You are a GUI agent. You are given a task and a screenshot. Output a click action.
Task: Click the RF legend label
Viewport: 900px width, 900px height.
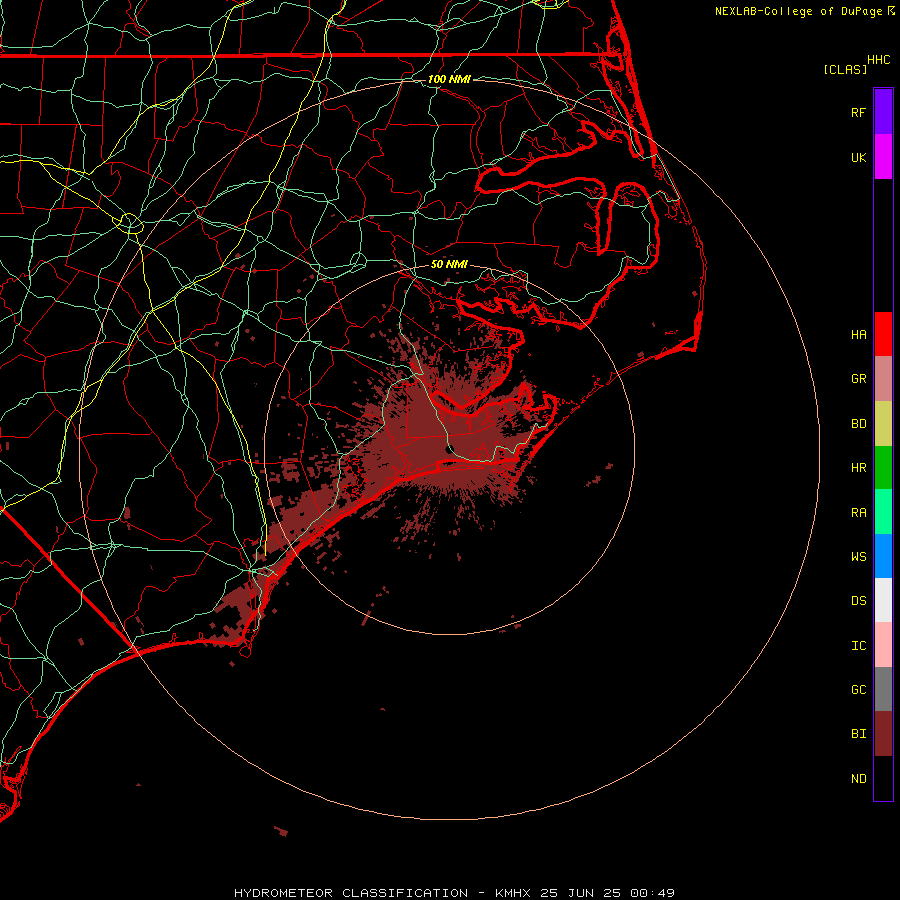[x=858, y=112]
